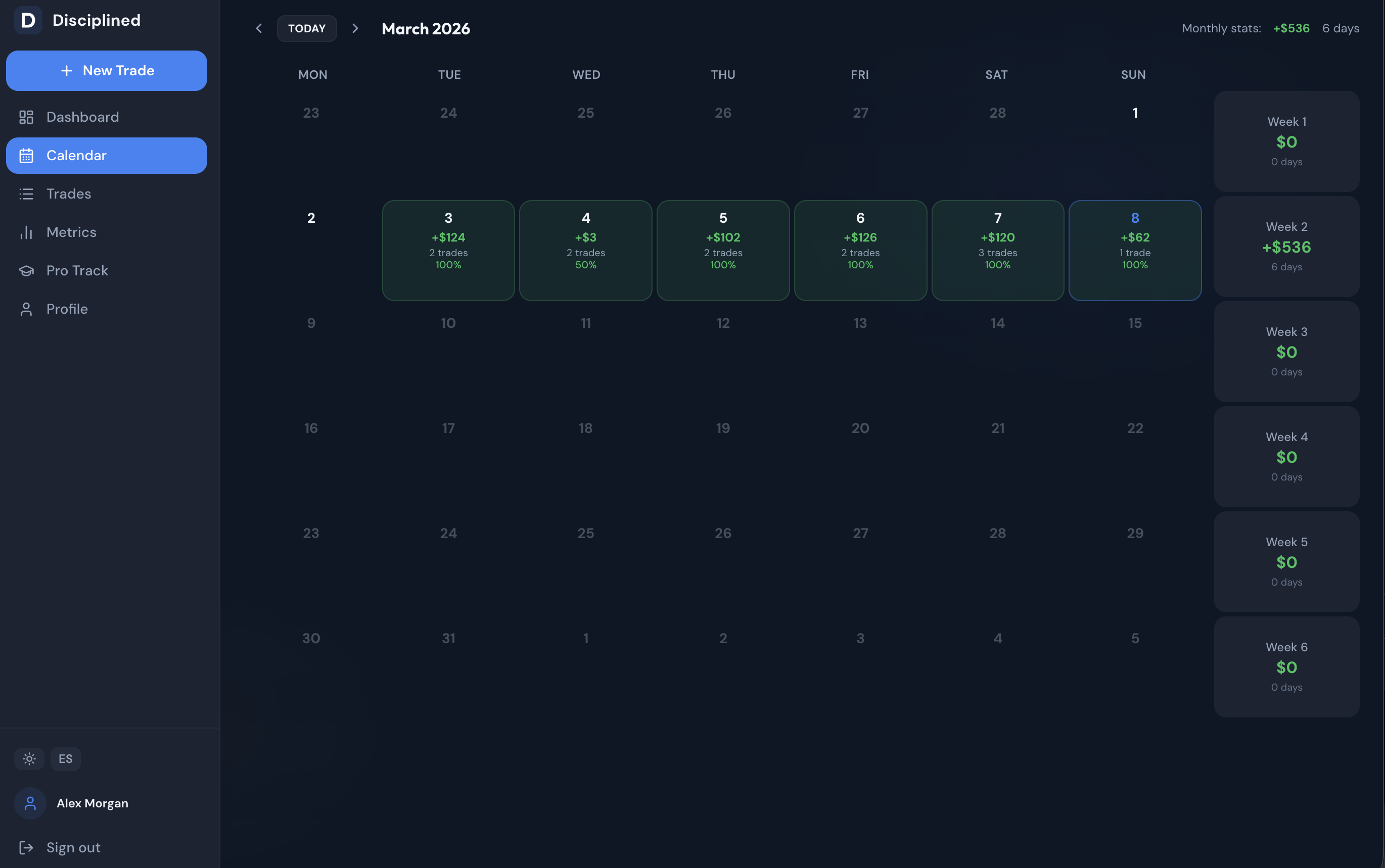Click the New Trade button
The height and width of the screenshot is (868, 1385).
click(106, 70)
